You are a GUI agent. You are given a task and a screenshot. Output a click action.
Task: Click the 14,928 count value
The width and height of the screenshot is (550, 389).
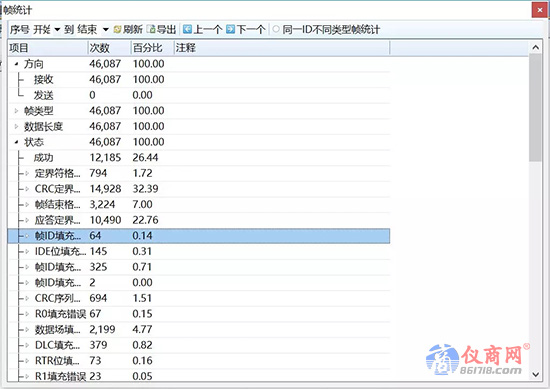[x=105, y=189]
